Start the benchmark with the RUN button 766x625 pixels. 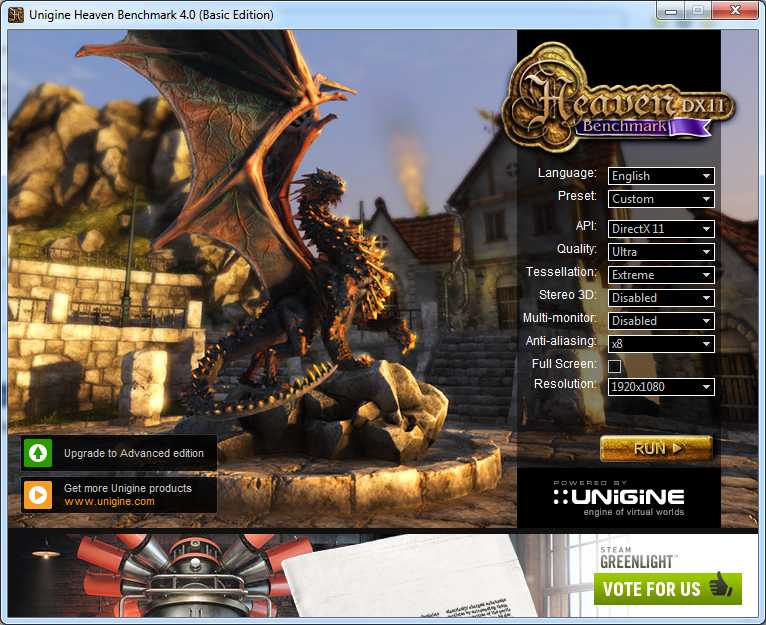click(x=656, y=448)
